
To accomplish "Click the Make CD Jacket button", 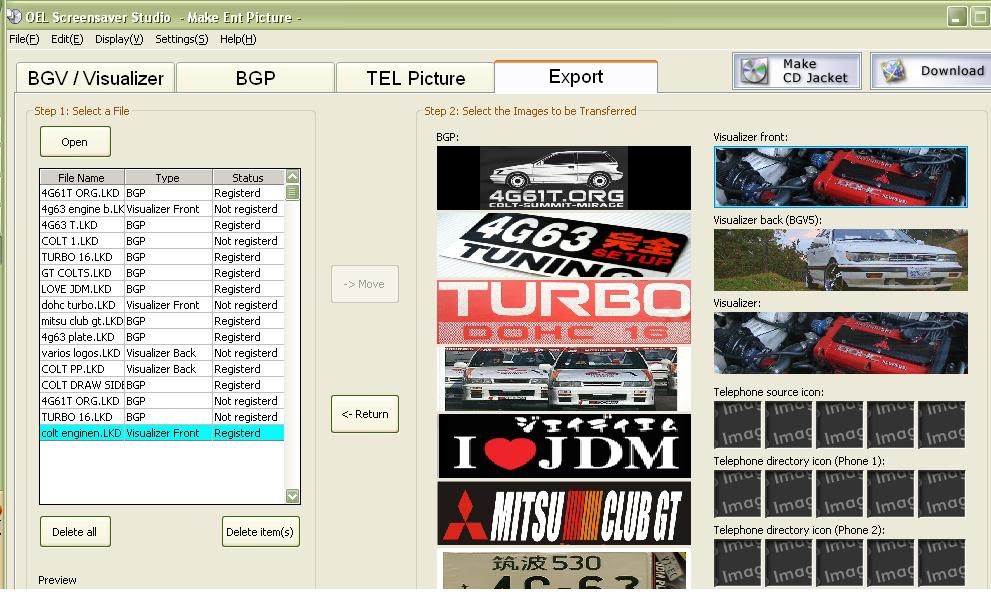I will coord(796,71).
